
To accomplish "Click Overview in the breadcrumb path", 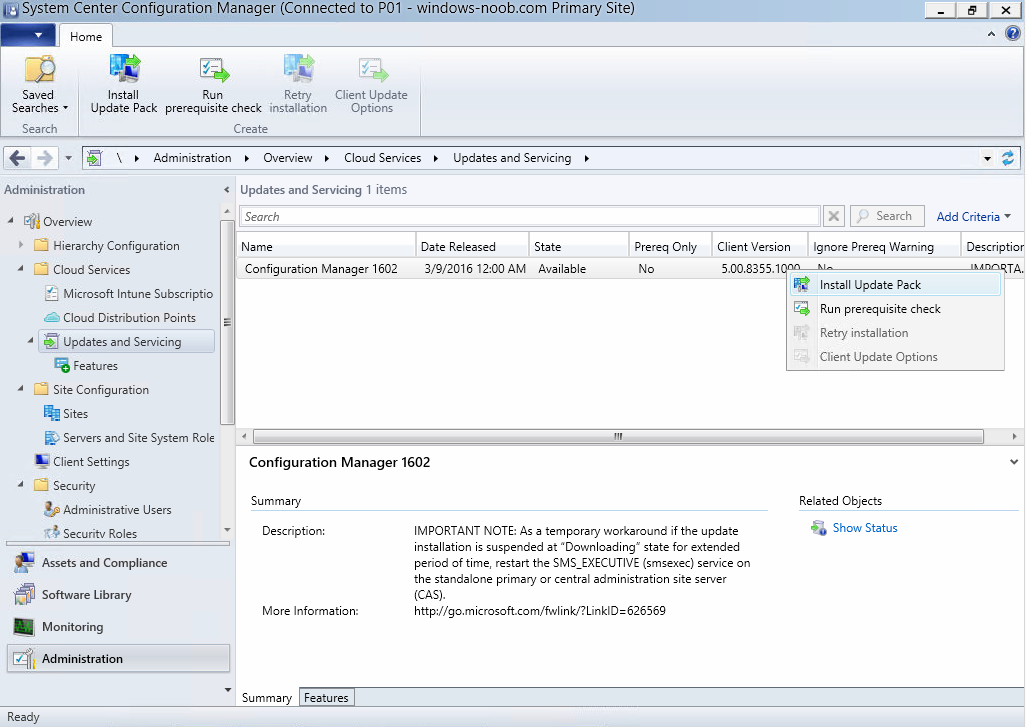I will (288, 158).
